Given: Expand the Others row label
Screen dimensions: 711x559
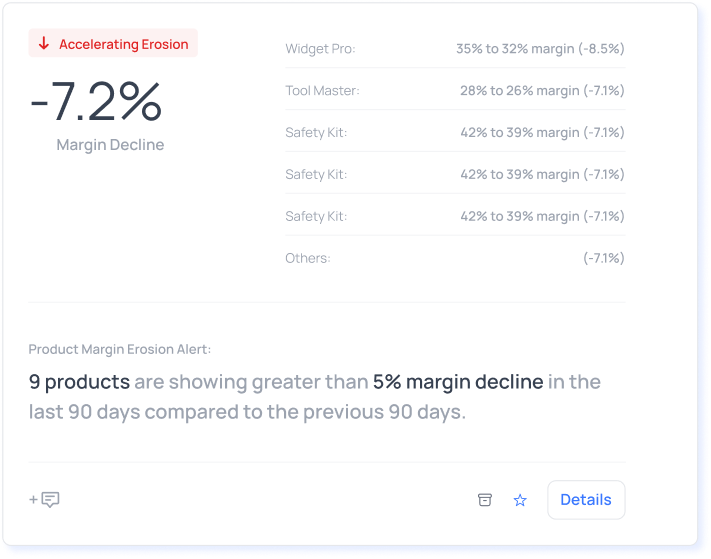Looking at the screenshot, I should (x=307, y=258).
